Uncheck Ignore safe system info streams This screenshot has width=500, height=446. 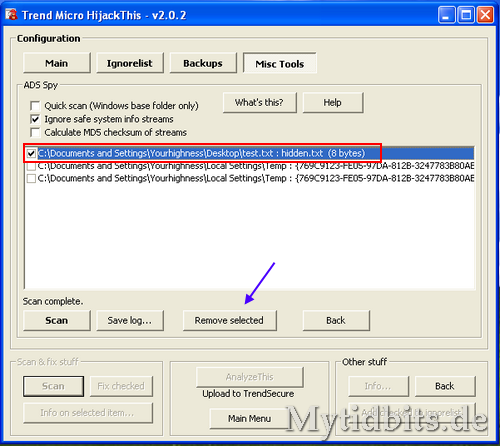(x=35, y=119)
